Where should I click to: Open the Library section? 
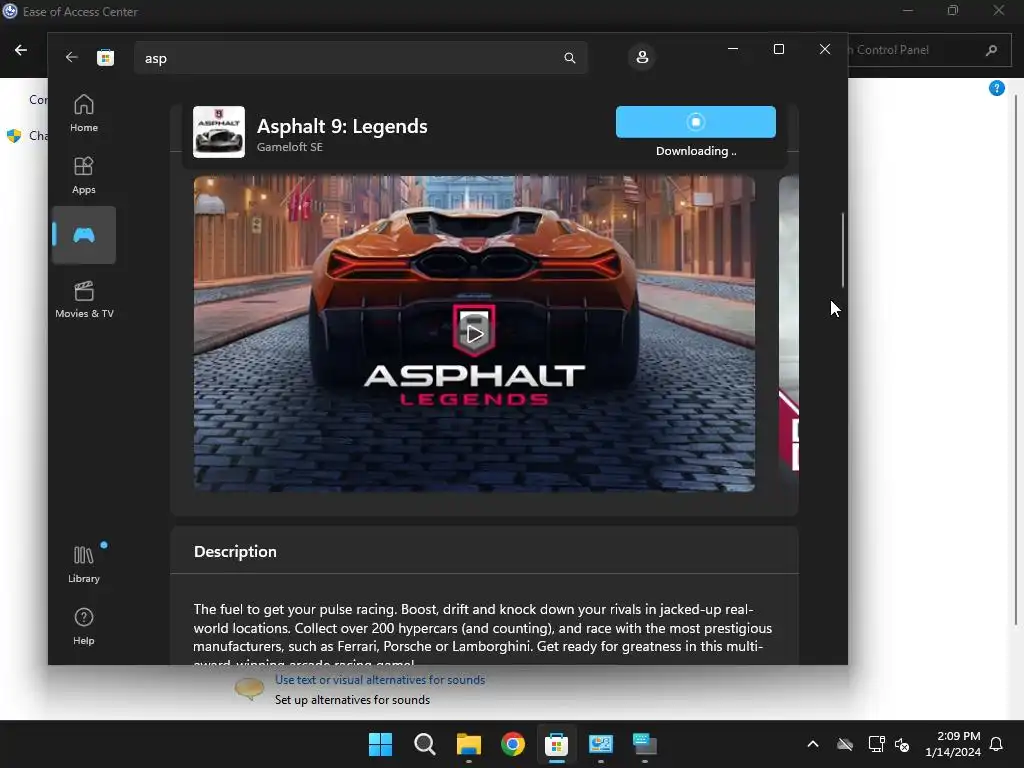tap(84, 565)
